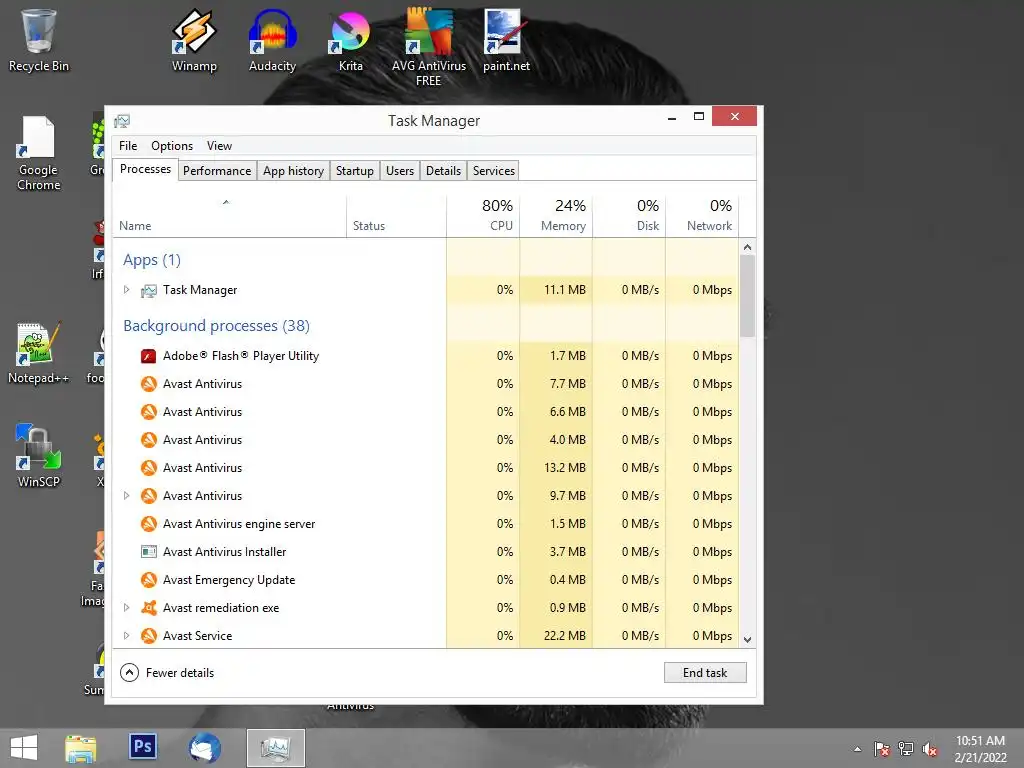
Task: Close the Task Manager window
Action: pos(735,116)
